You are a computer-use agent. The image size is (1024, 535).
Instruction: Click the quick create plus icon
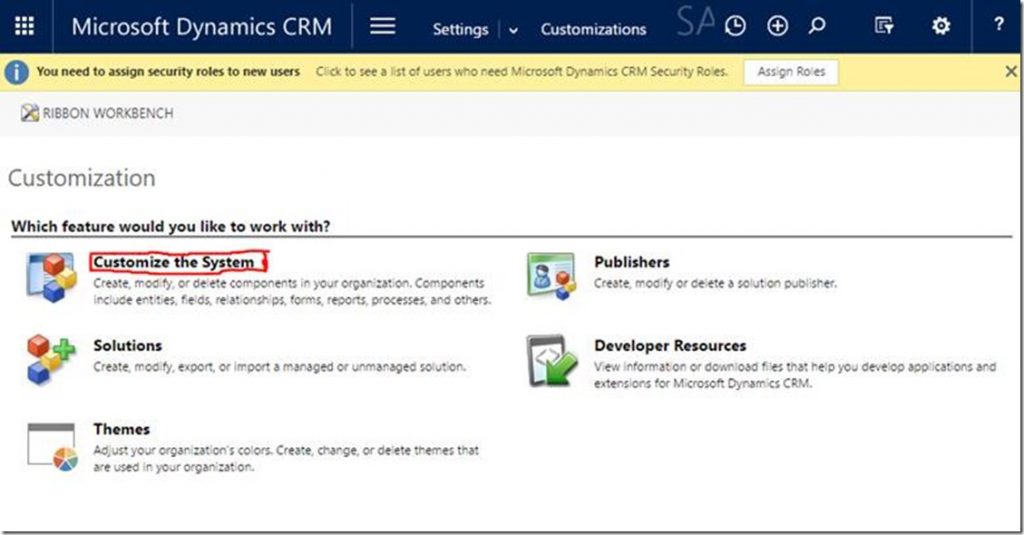(x=777, y=27)
